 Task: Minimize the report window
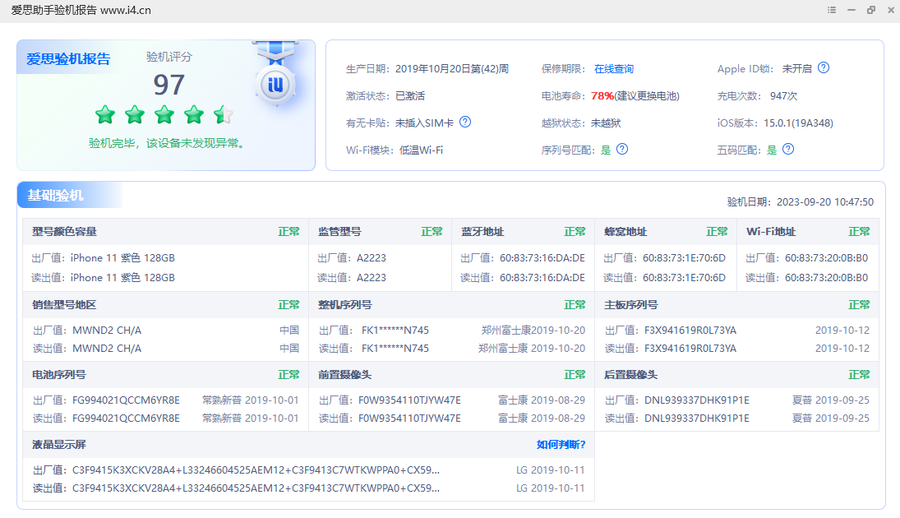(x=851, y=10)
